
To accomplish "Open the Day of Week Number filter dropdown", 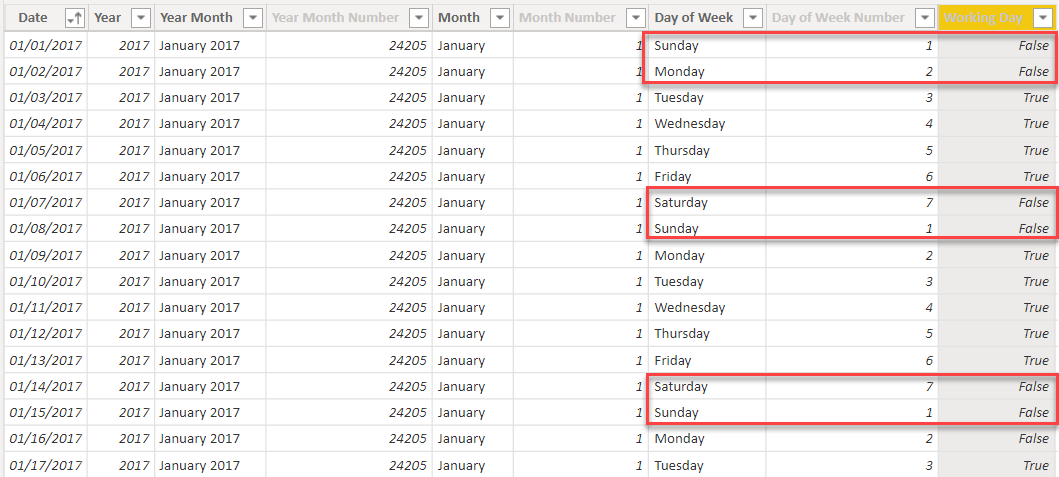I will pos(924,18).
